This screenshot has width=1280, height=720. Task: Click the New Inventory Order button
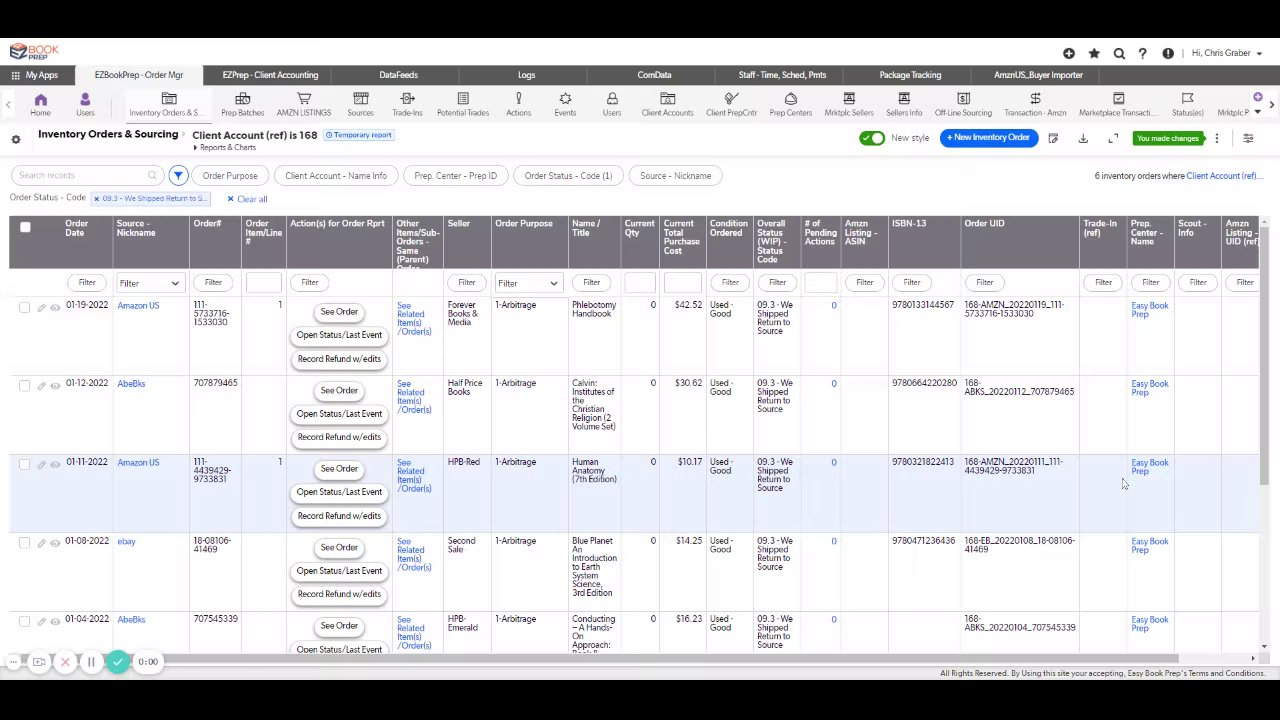pyautogui.click(x=988, y=138)
